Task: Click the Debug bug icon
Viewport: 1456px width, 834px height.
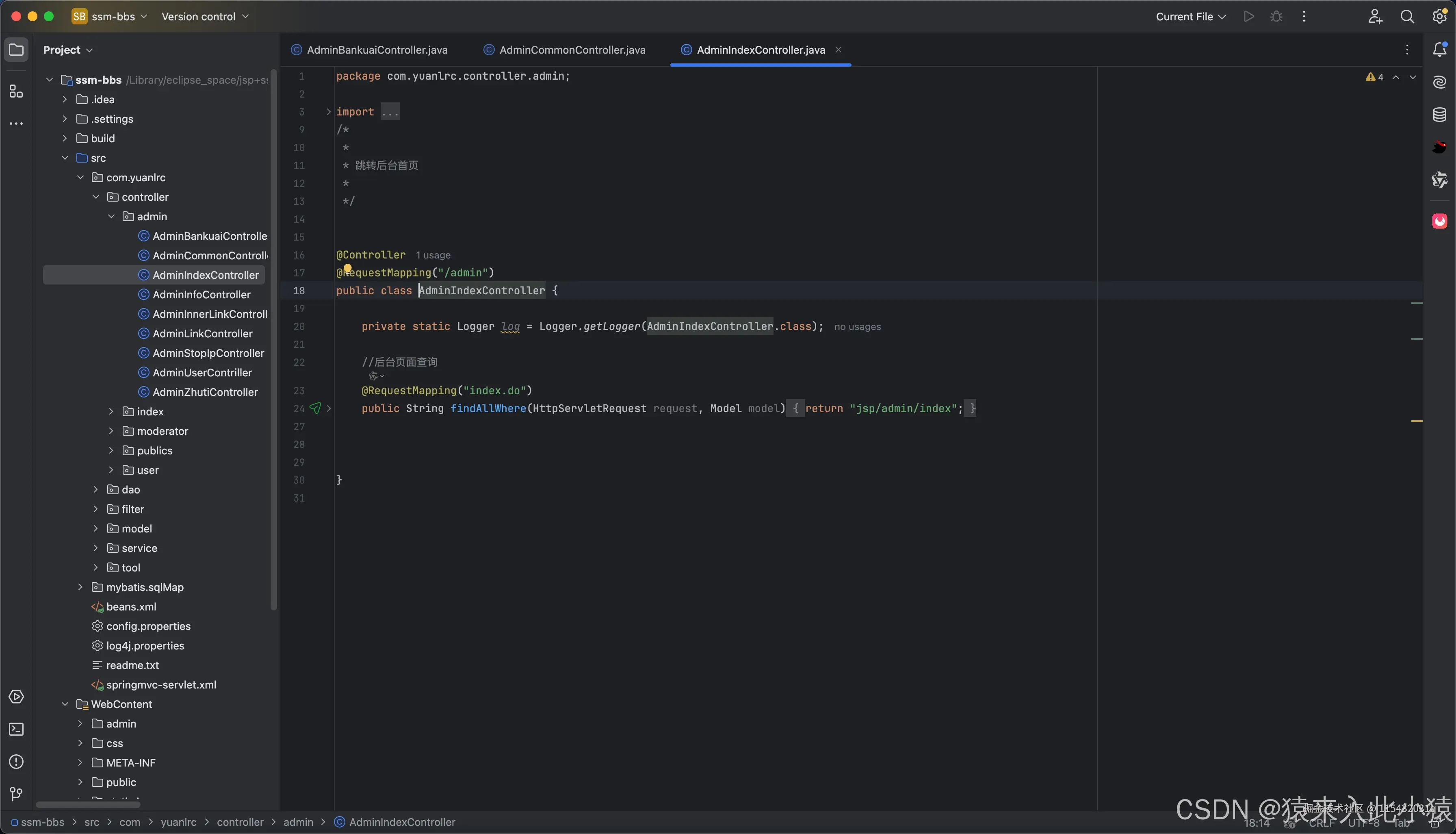Action: tap(1276, 17)
